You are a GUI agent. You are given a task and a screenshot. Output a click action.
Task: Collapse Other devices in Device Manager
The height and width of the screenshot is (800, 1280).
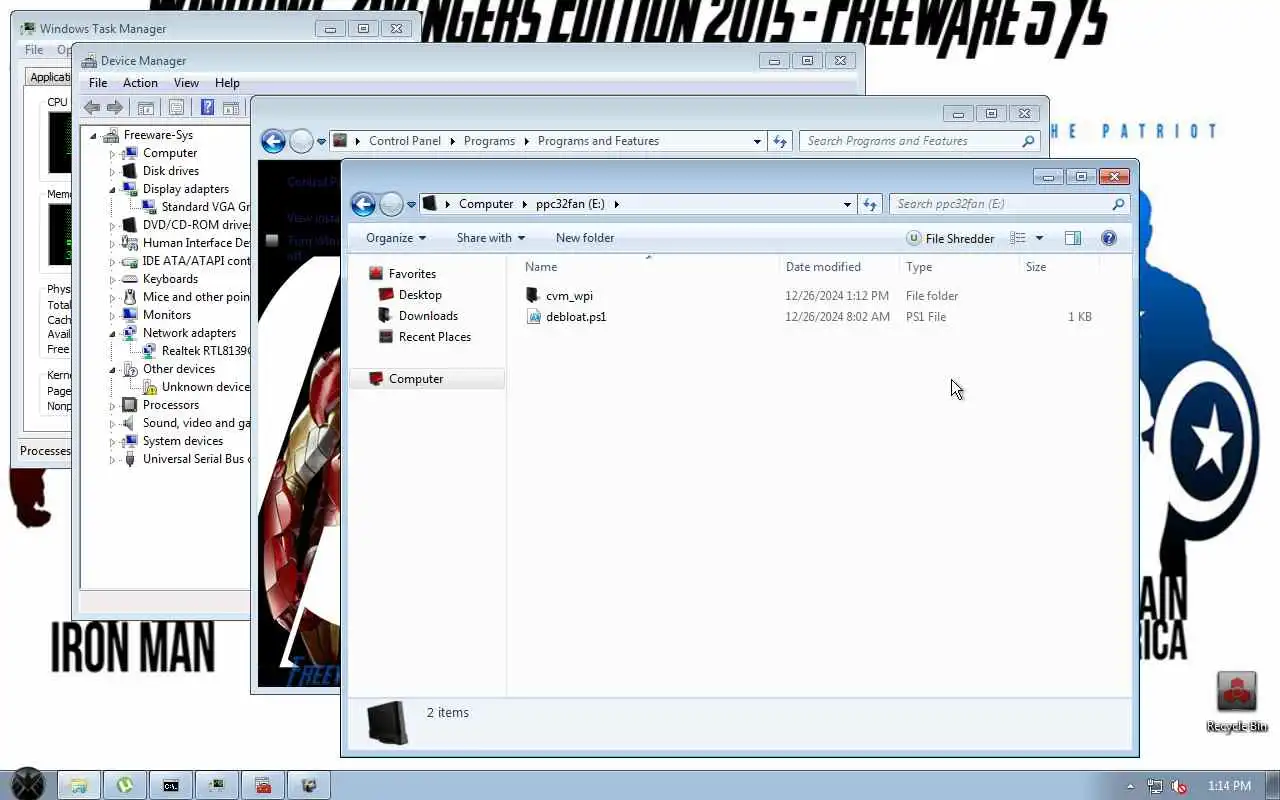click(x=113, y=369)
